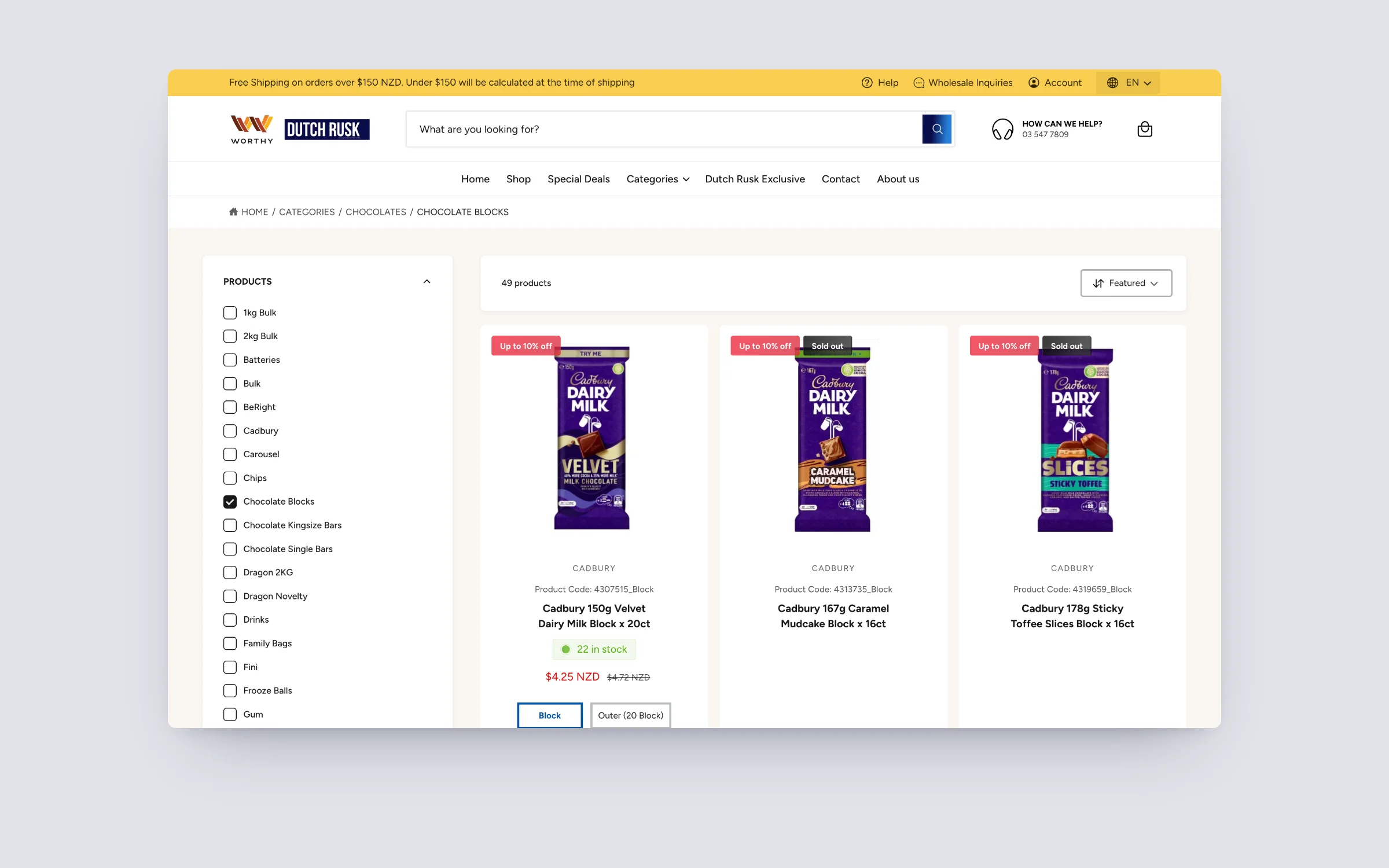Click the Help question mark icon
Screen dimensions: 1389x868
[x=866, y=83]
